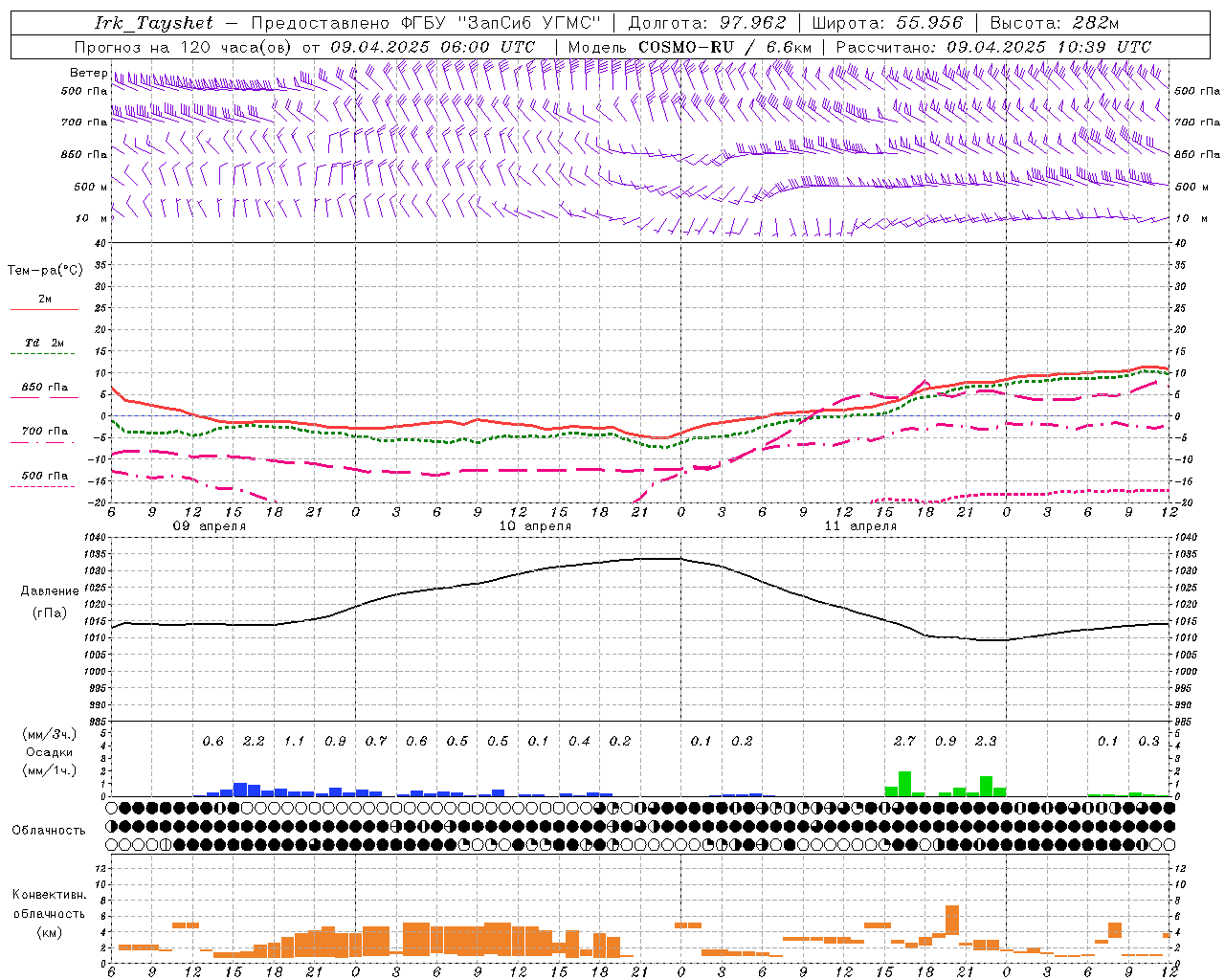1225x980 pixels.
Task: Click the 09 апреля date label
Action: (x=209, y=526)
